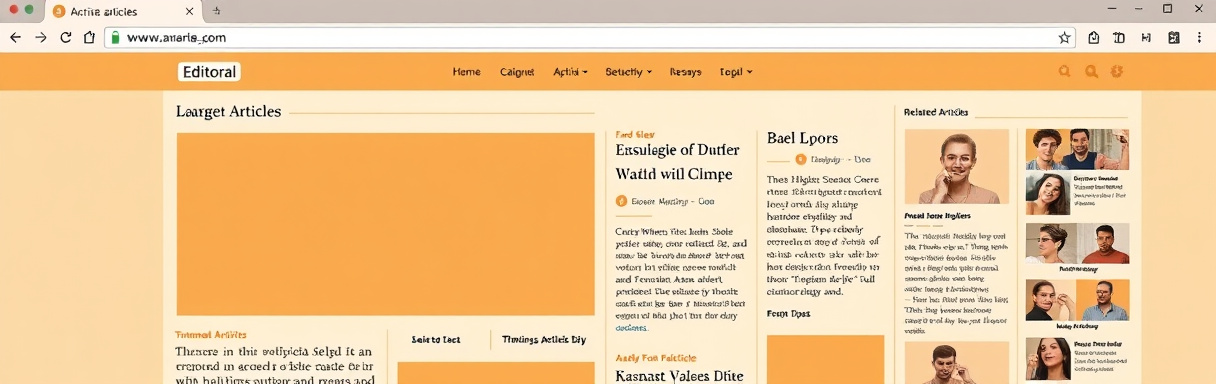
Task: Open the 'Caignet' navigation item
Action: pos(517,72)
